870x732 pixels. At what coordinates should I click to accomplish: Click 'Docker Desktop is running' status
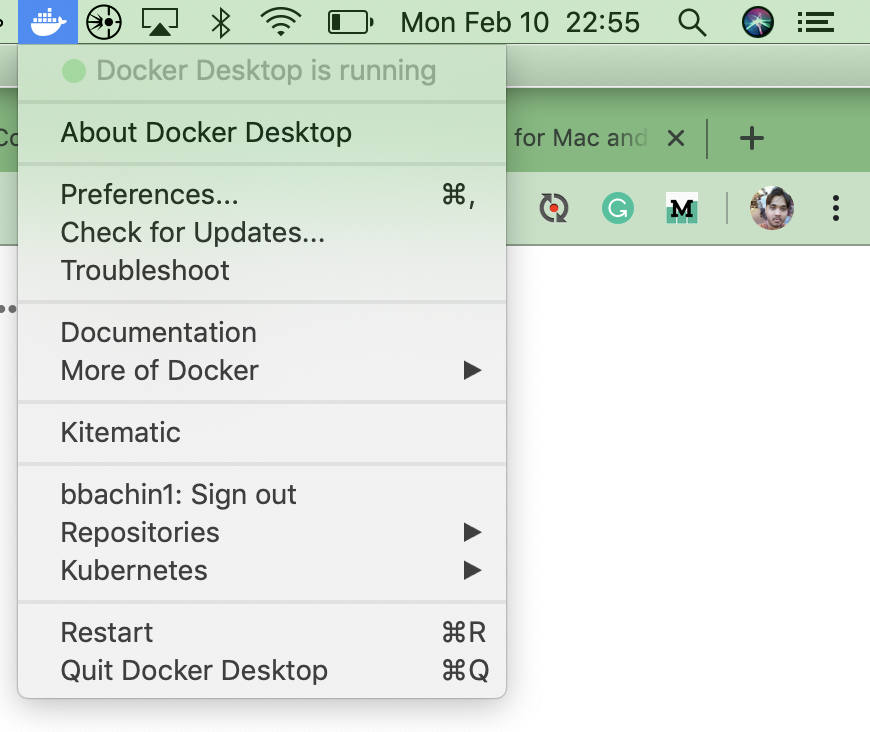tap(262, 71)
